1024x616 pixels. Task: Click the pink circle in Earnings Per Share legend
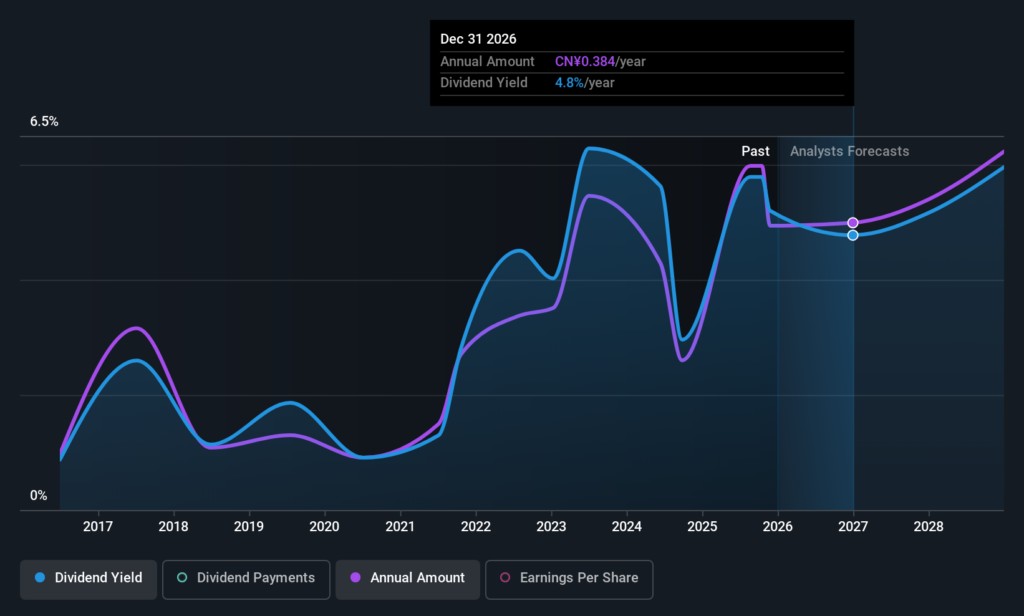tap(505, 578)
